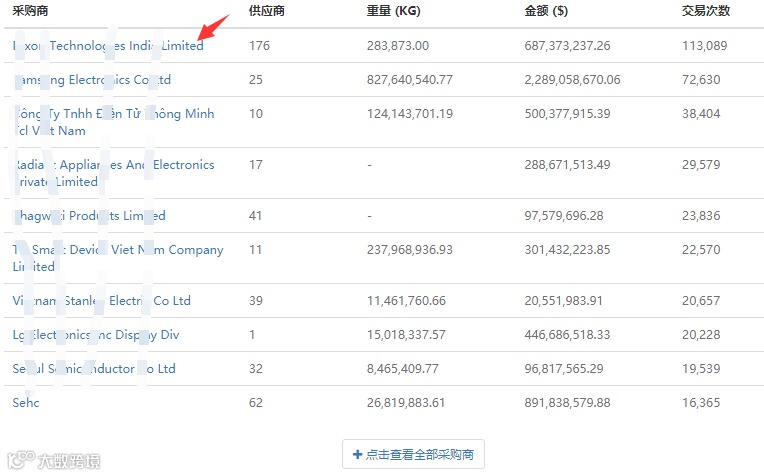Screen dimensions: 764x476
Task: Click the 采购商 column header
Action: [x=30, y=11]
